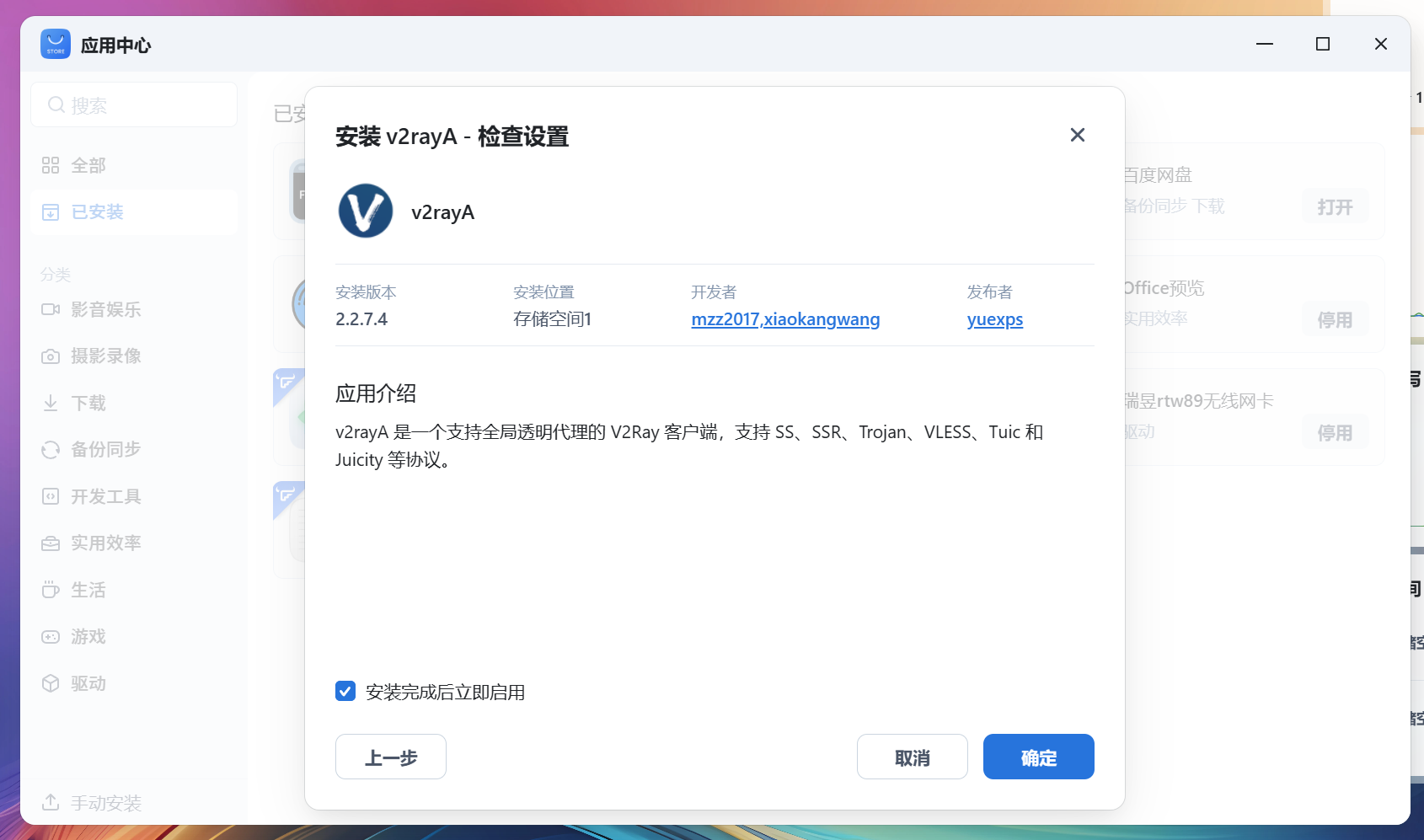Switch to the 已安装 tab

pyautogui.click(x=93, y=211)
